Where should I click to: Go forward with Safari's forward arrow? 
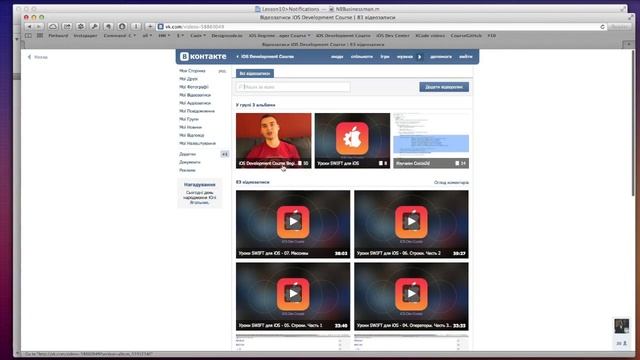click(x=39, y=27)
